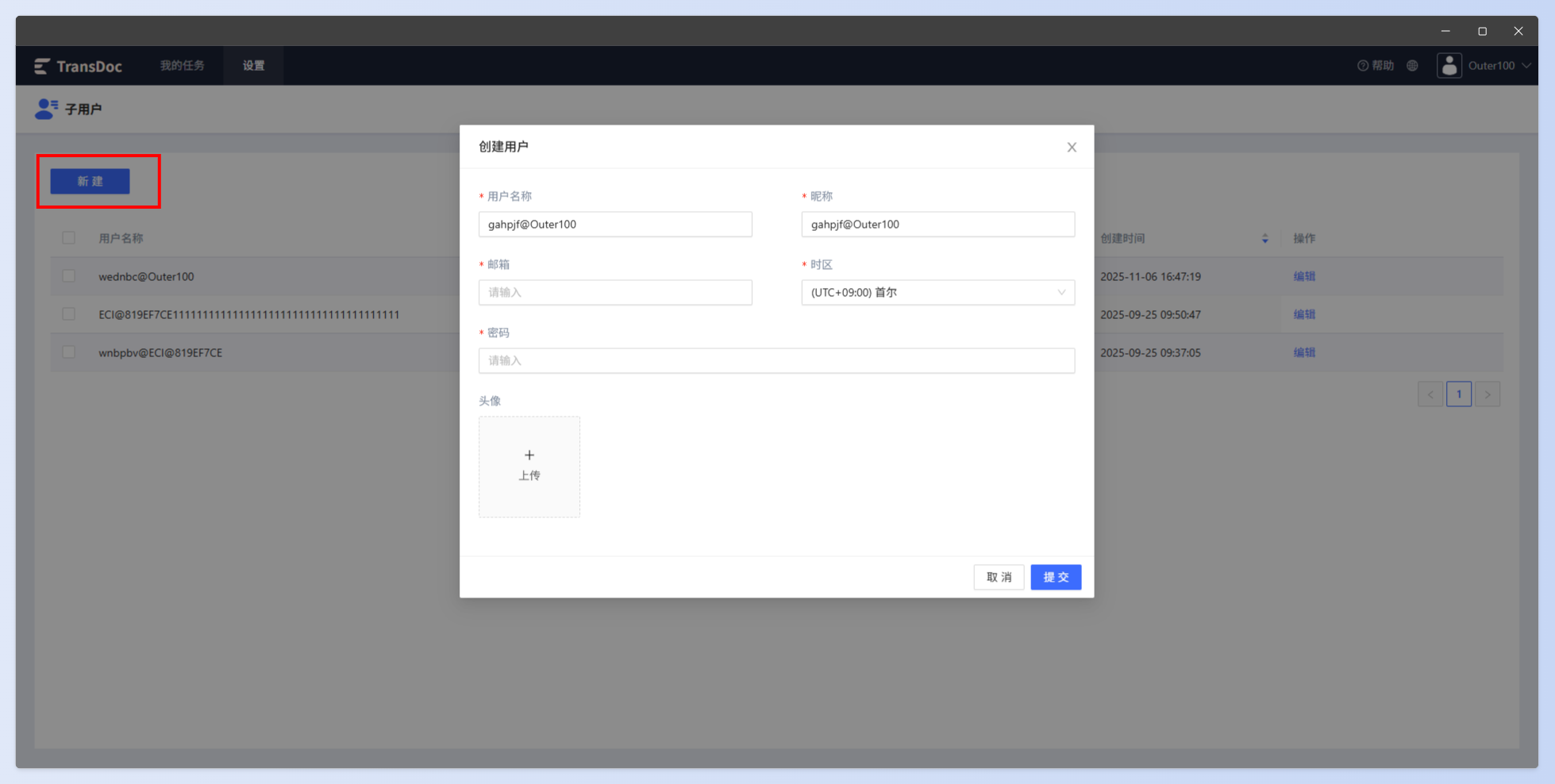Maximize the TransDoc window
The image size is (1555, 784).
1482,31
